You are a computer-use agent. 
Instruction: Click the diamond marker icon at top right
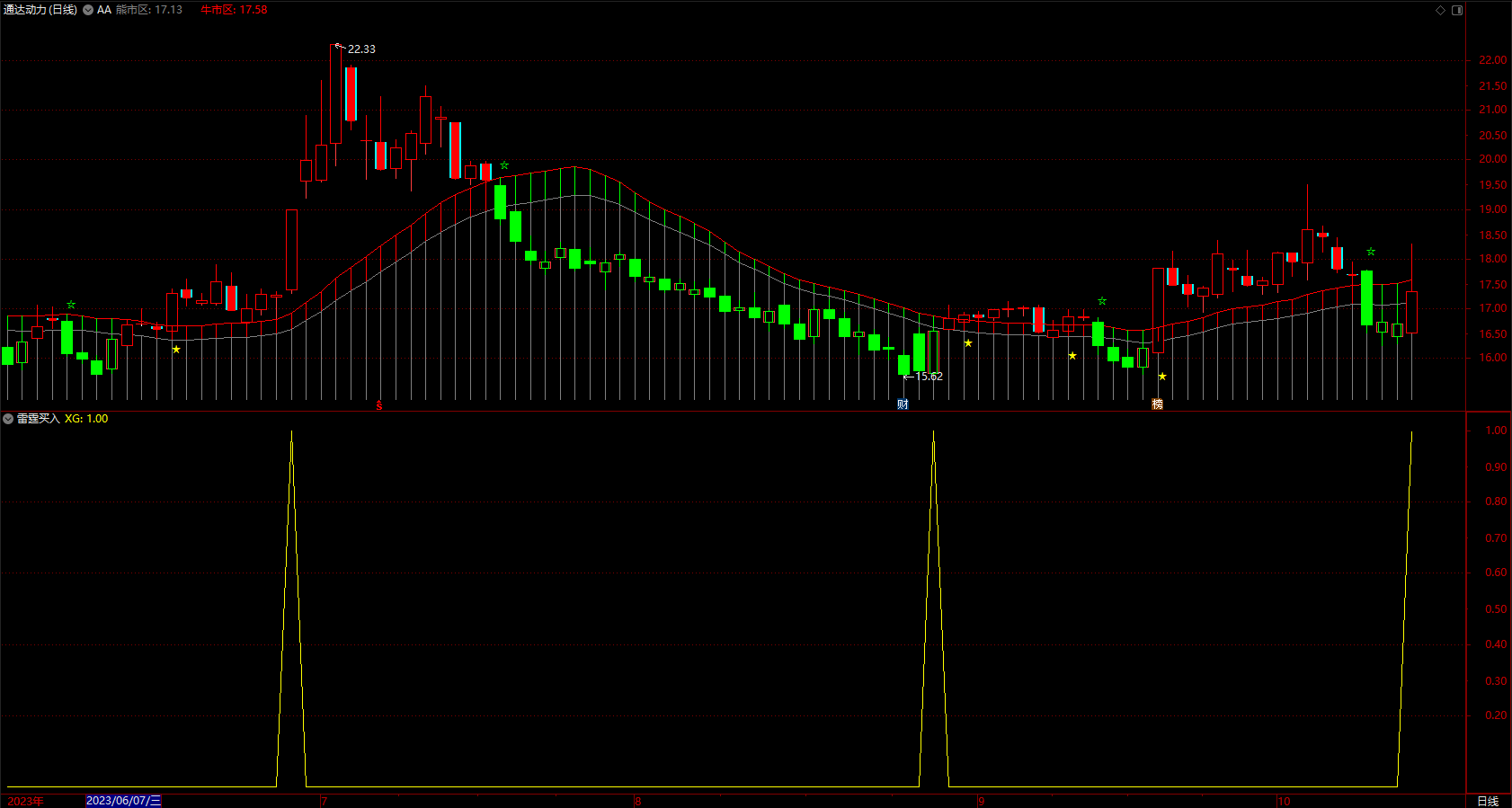click(x=1440, y=10)
